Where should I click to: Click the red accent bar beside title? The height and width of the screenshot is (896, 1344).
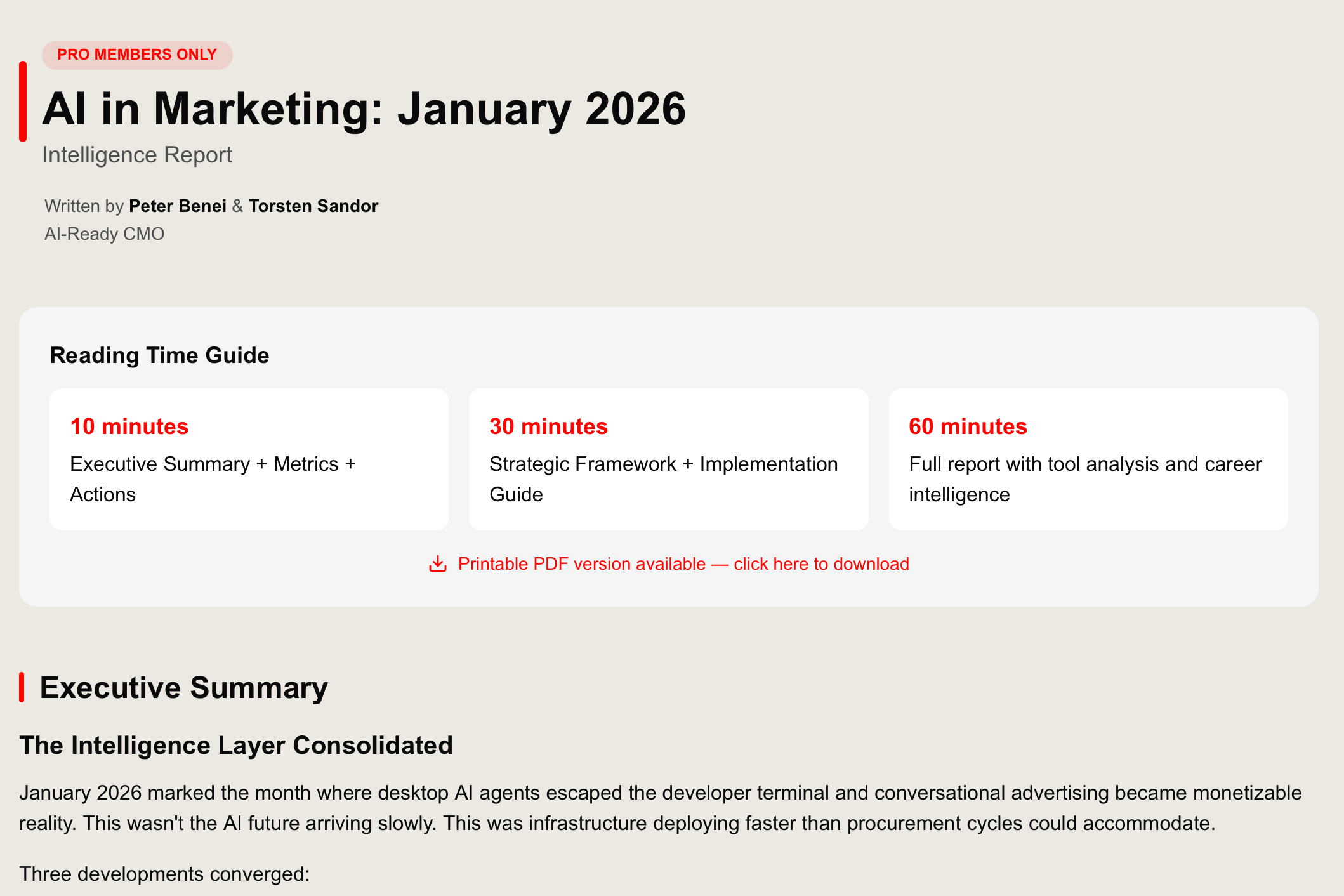[23, 102]
